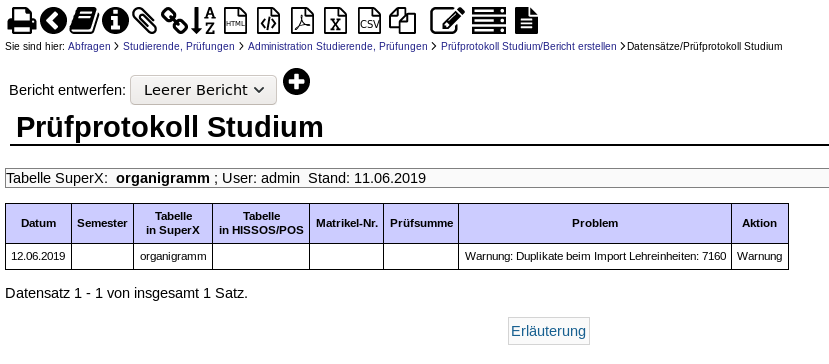Open the book manual icon

84,21
